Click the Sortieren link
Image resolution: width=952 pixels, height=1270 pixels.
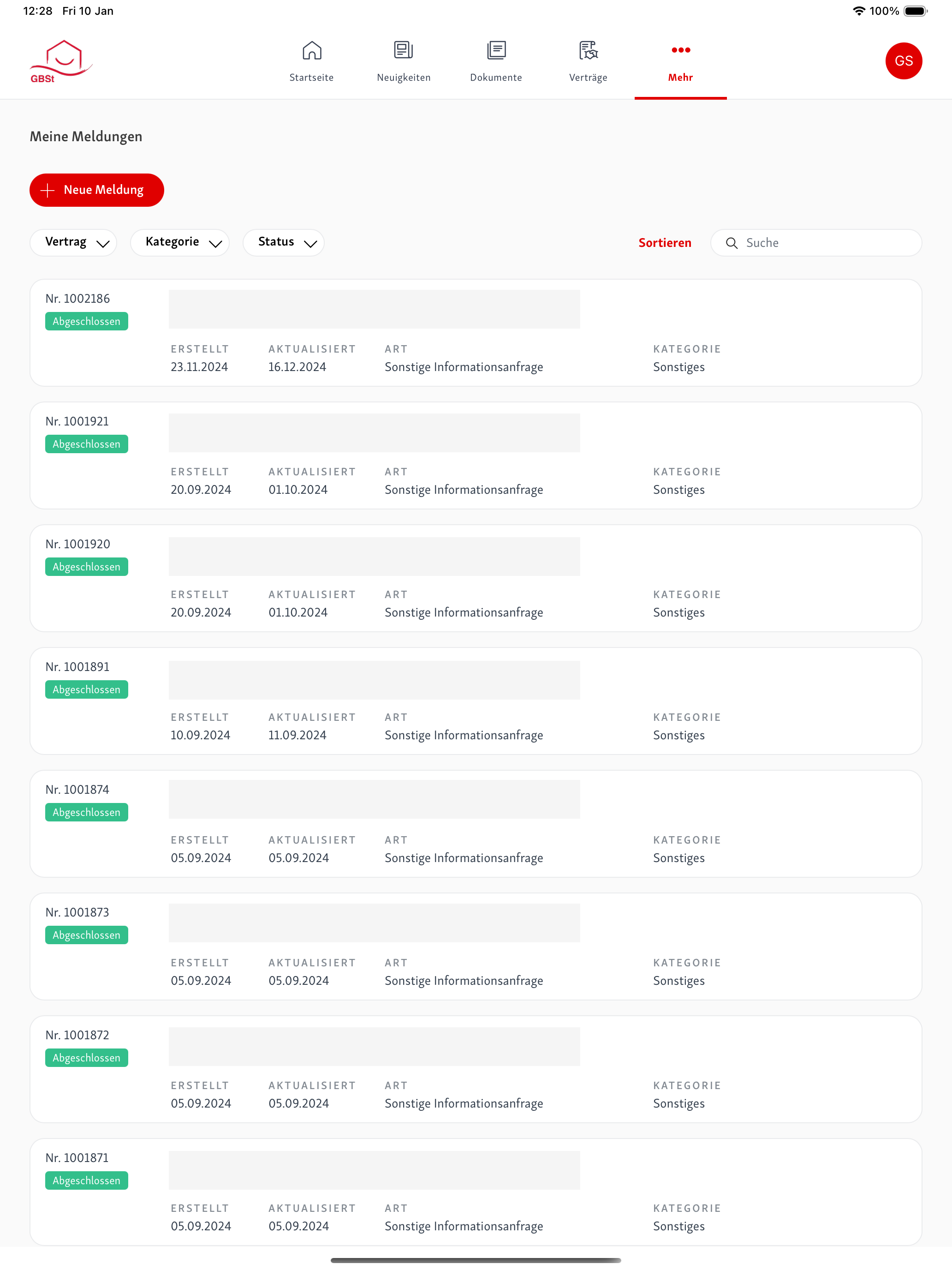(665, 243)
